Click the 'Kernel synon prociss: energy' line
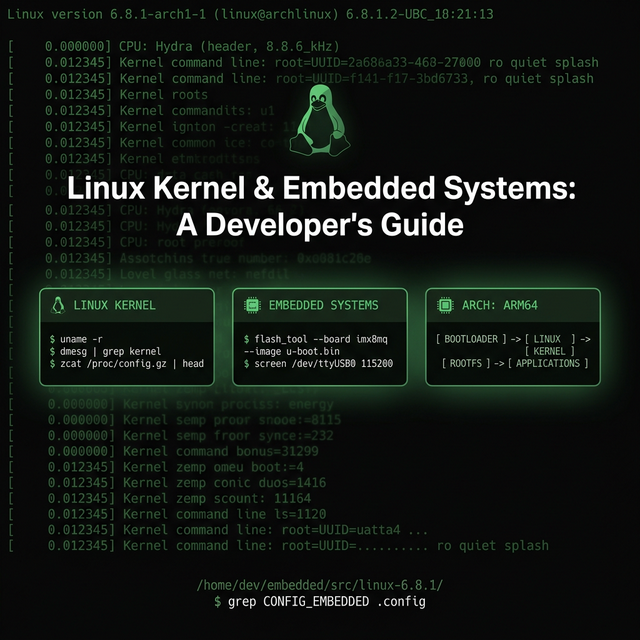Screen dimensions: 640x640 tap(171, 404)
